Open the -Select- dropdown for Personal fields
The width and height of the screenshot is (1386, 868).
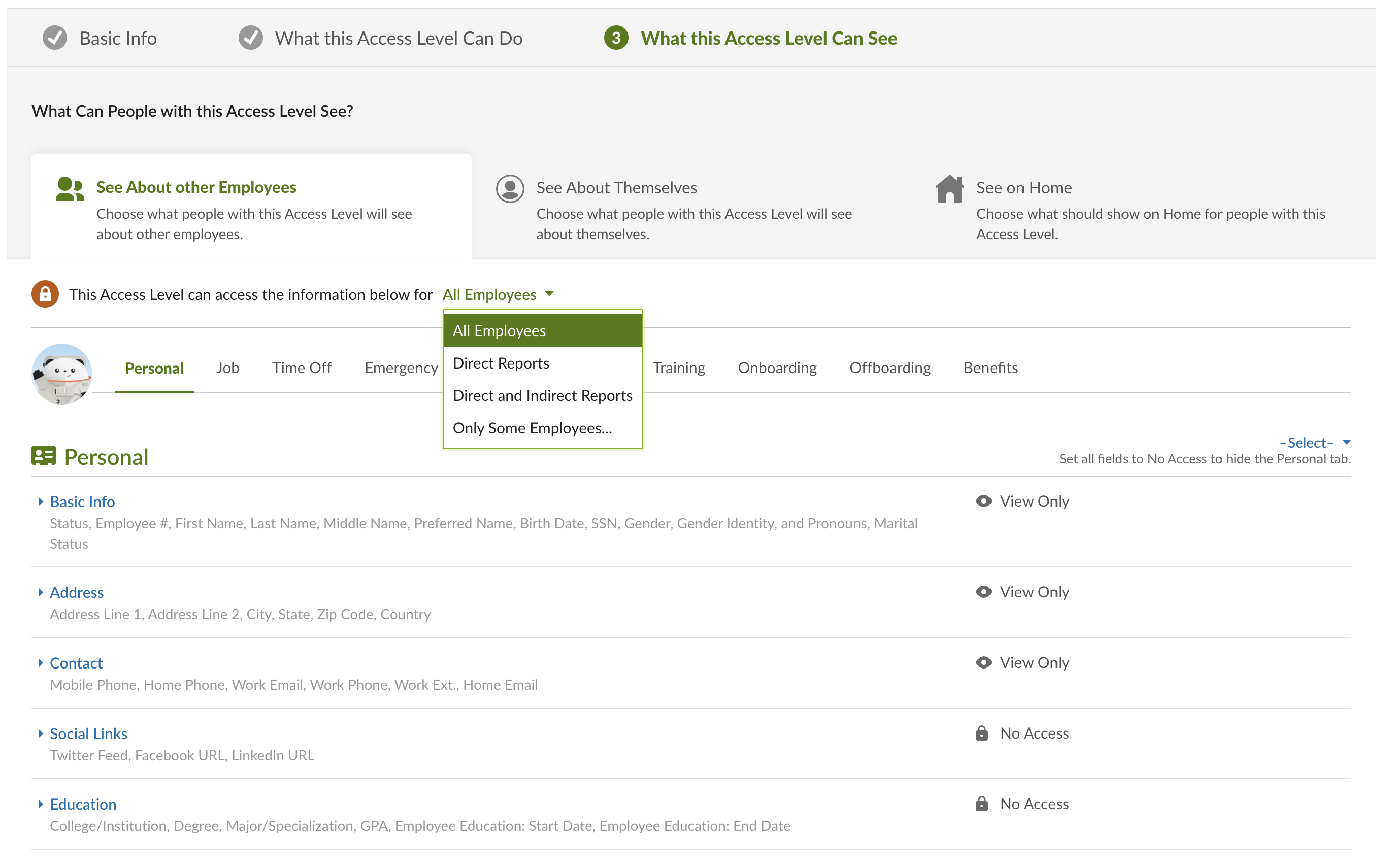(1314, 442)
